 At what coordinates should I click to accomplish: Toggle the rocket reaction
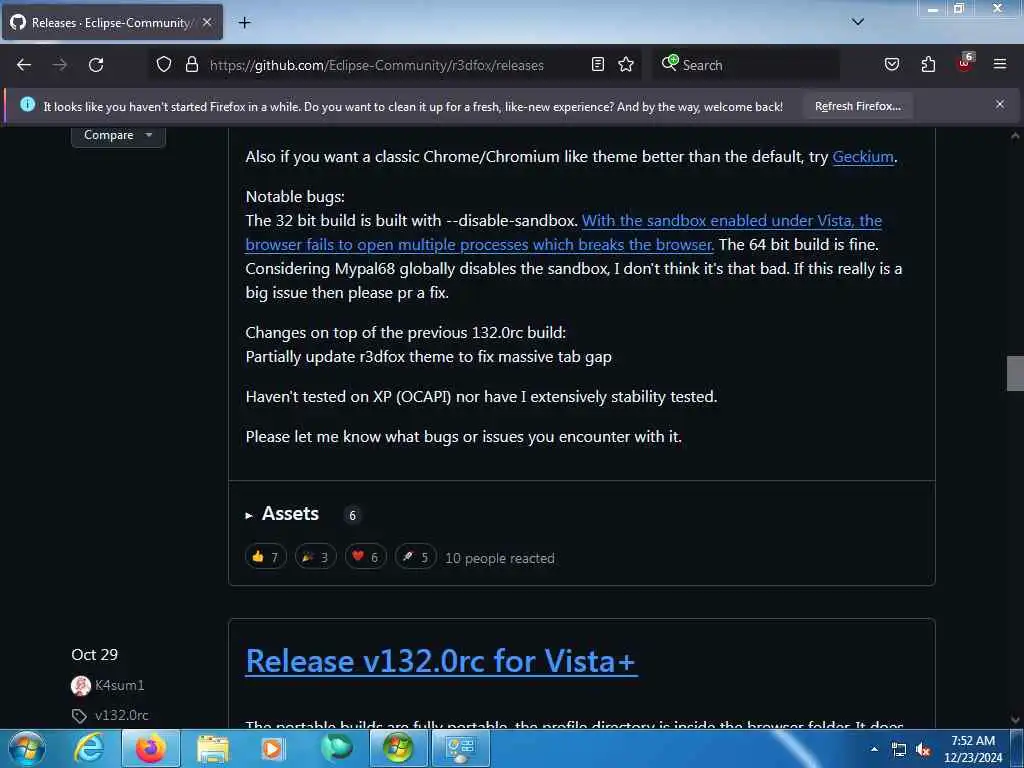click(x=415, y=557)
